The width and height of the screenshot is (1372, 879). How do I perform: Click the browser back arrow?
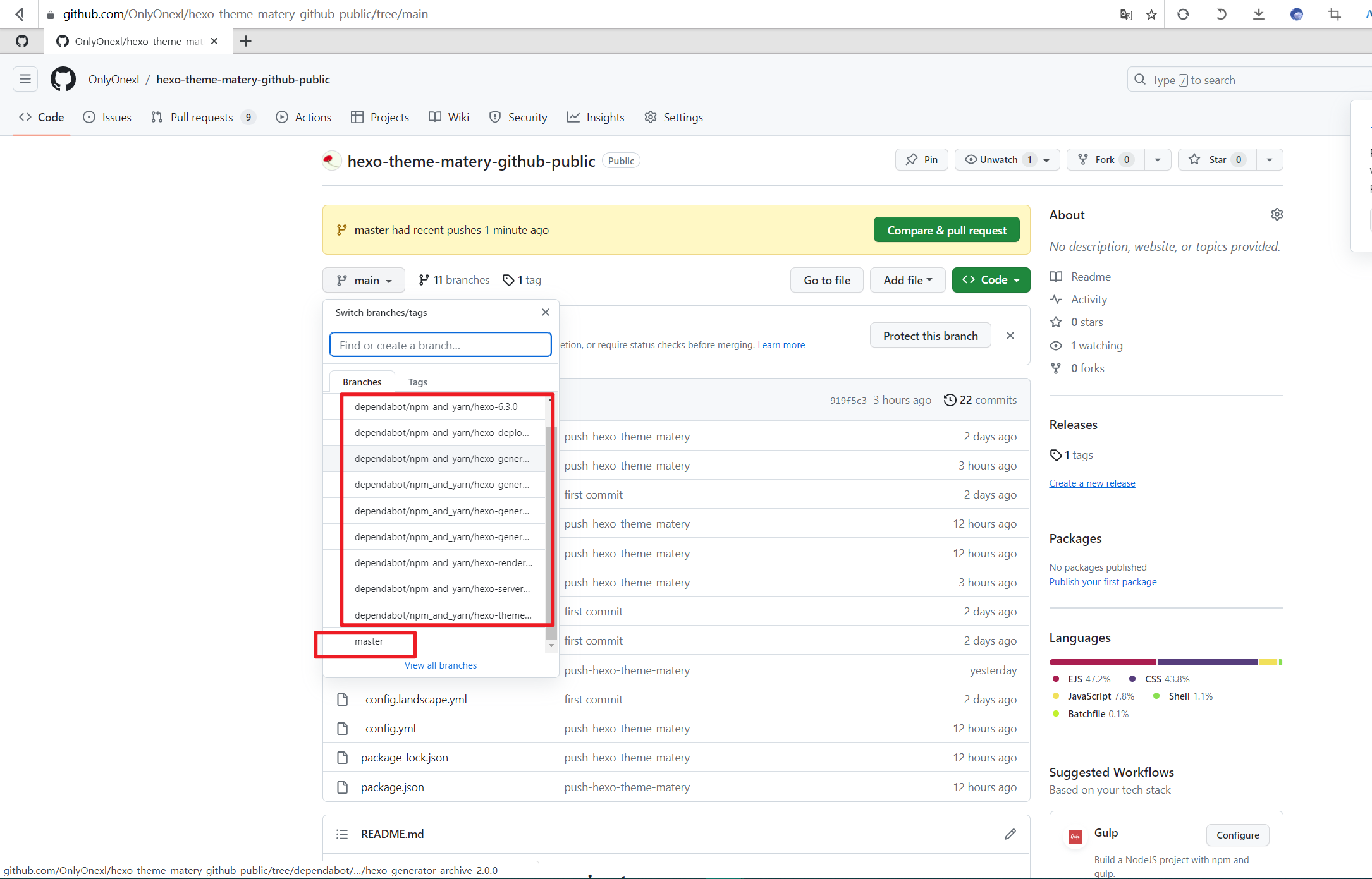(20, 14)
